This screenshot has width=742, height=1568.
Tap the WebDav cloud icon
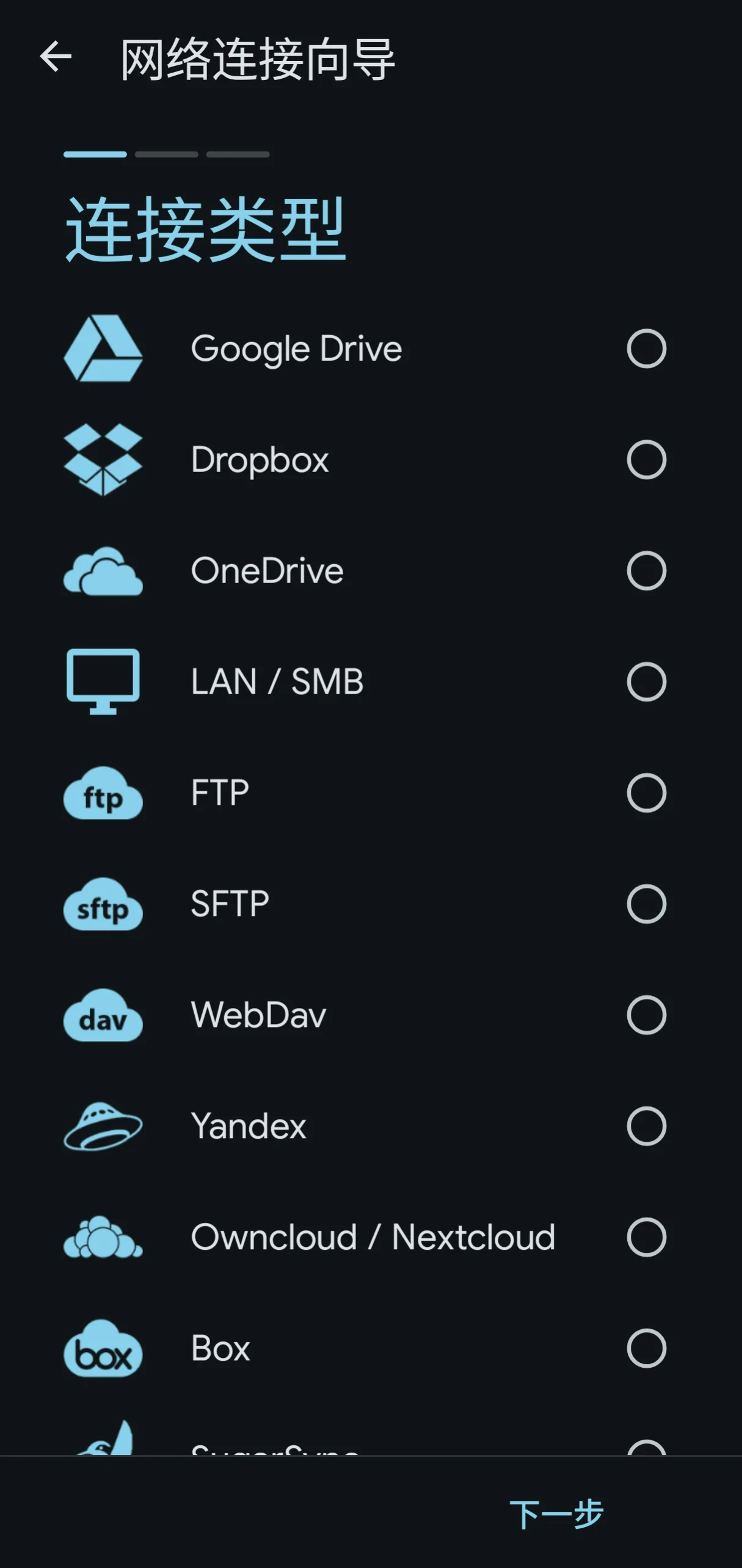point(103,1015)
